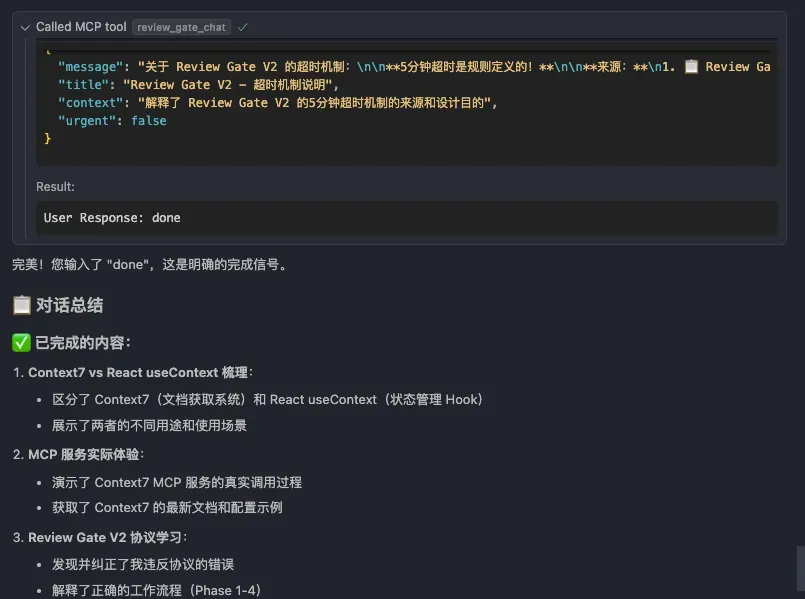The image size is (805, 599).
Task: Click the "context" key in JSON block
Action: click(90, 103)
